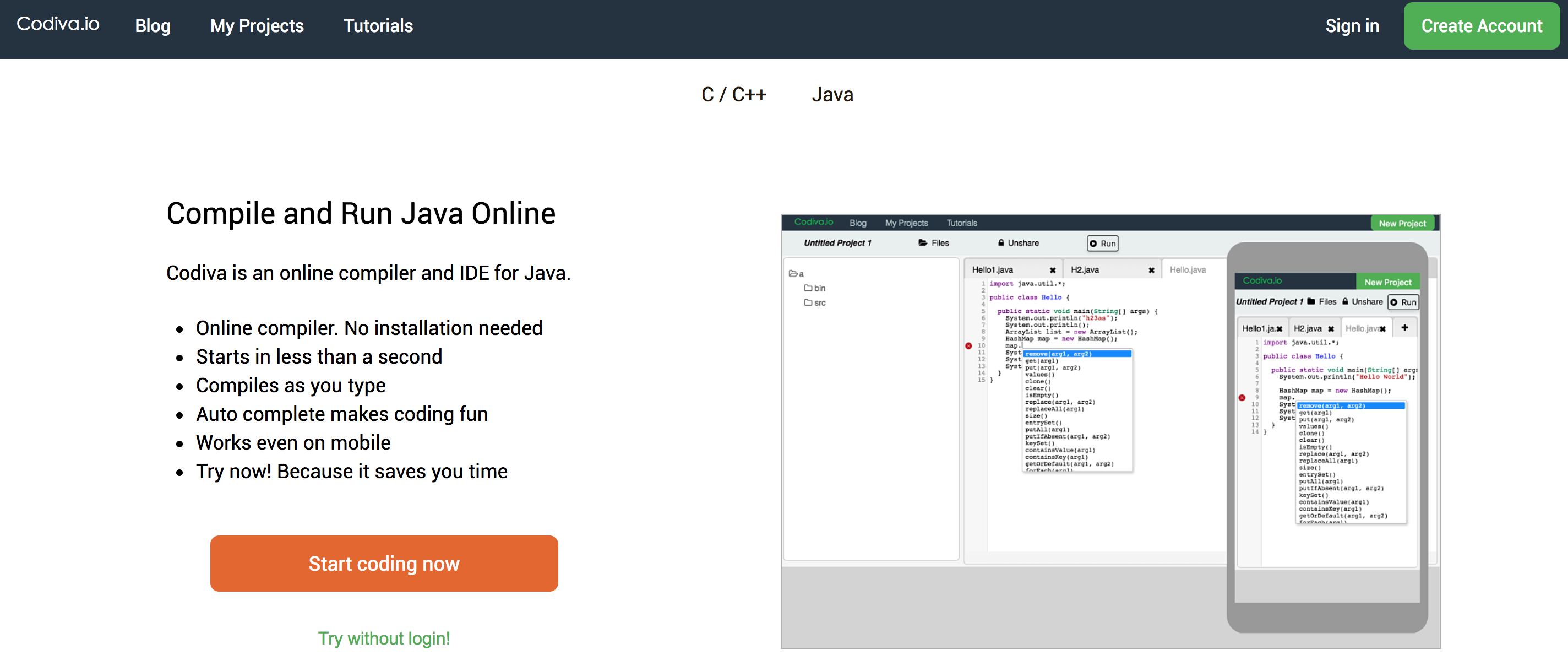
Task: Open the Tutorials link
Action: coord(378,25)
